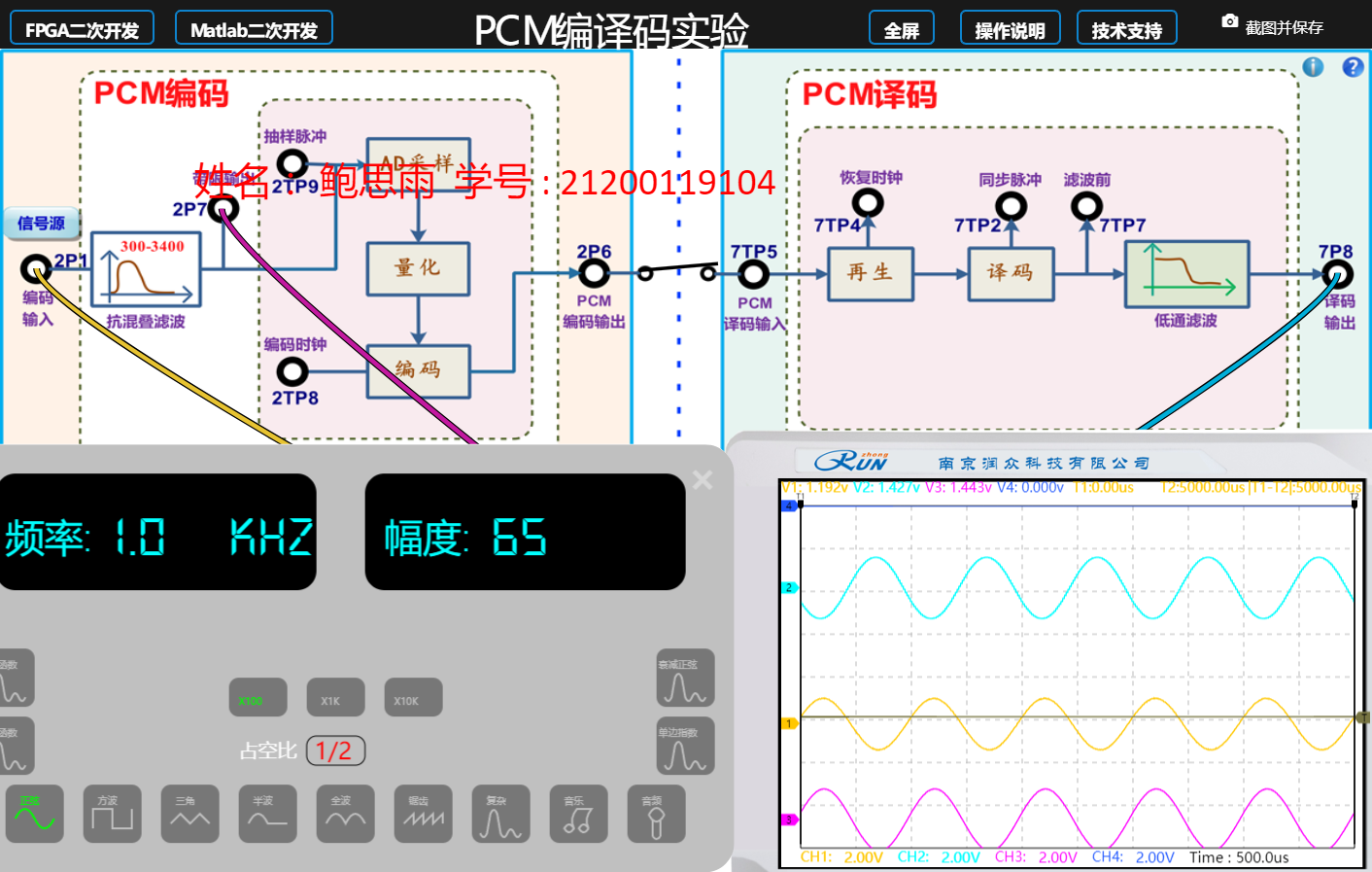Screen dimensions: 1372x872
Task: Switch frequency range to X1K
Action: pyautogui.click(x=335, y=698)
